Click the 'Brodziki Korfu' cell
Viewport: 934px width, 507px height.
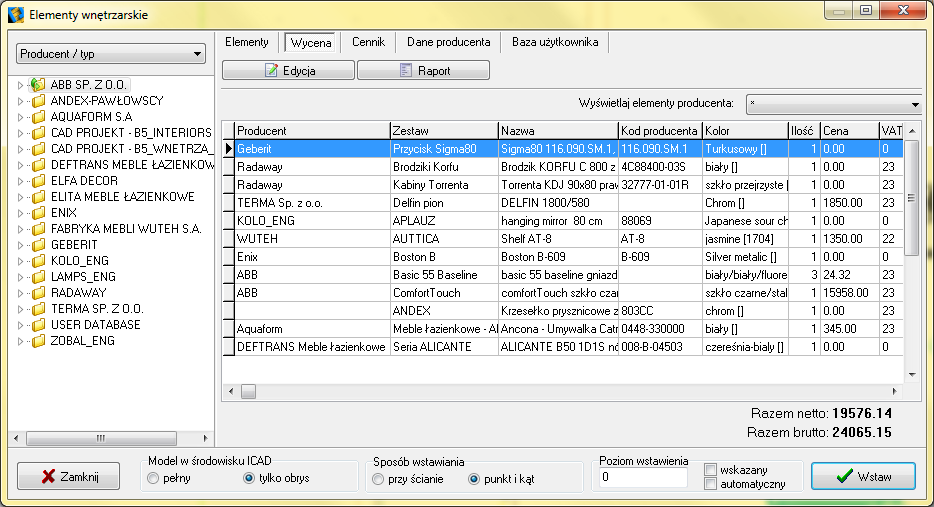click(x=444, y=167)
